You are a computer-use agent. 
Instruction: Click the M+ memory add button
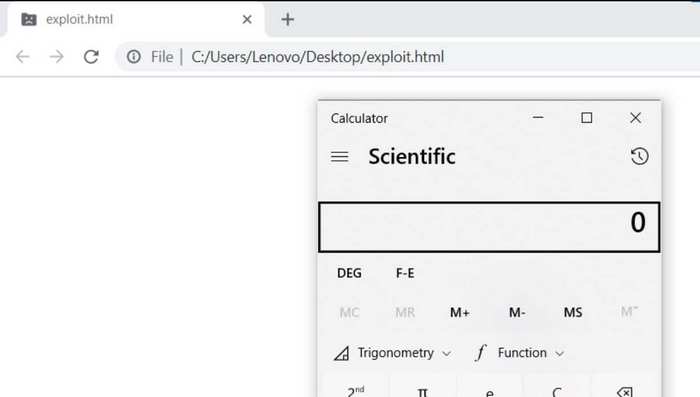(x=460, y=312)
